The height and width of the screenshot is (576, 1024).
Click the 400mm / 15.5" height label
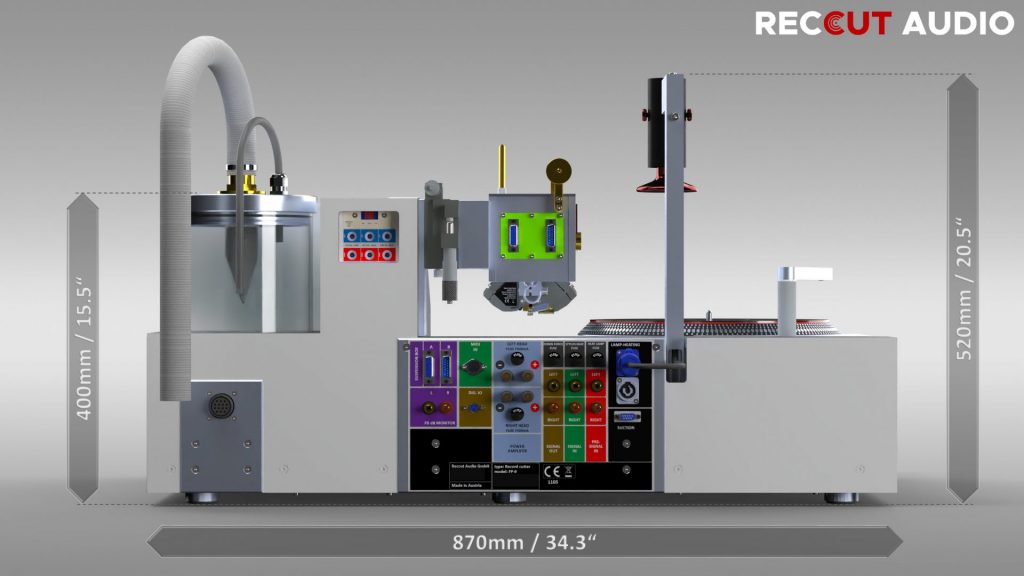pyautogui.click(x=84, y=348)
